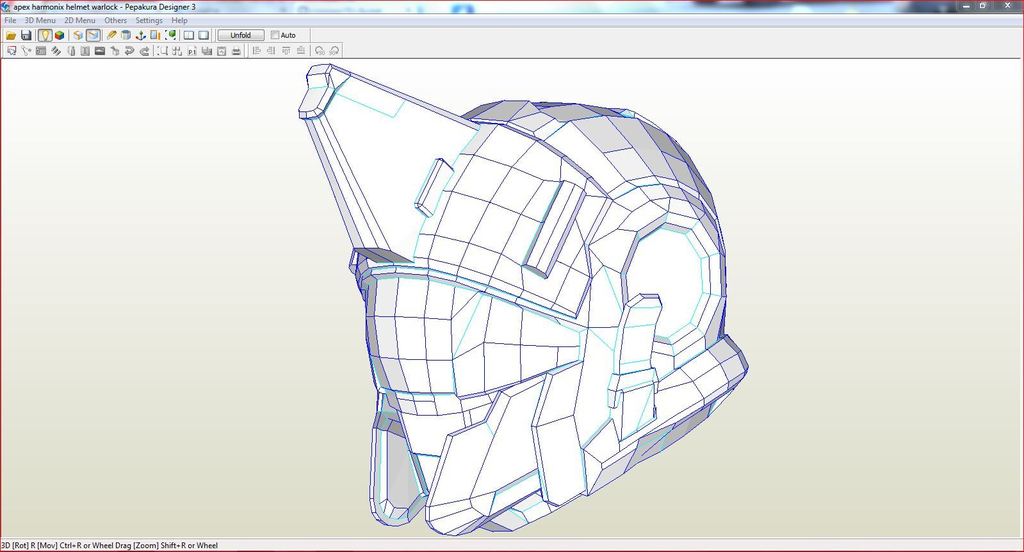Expand the Settings menu
1024x552 pixels.
point(149,20)
